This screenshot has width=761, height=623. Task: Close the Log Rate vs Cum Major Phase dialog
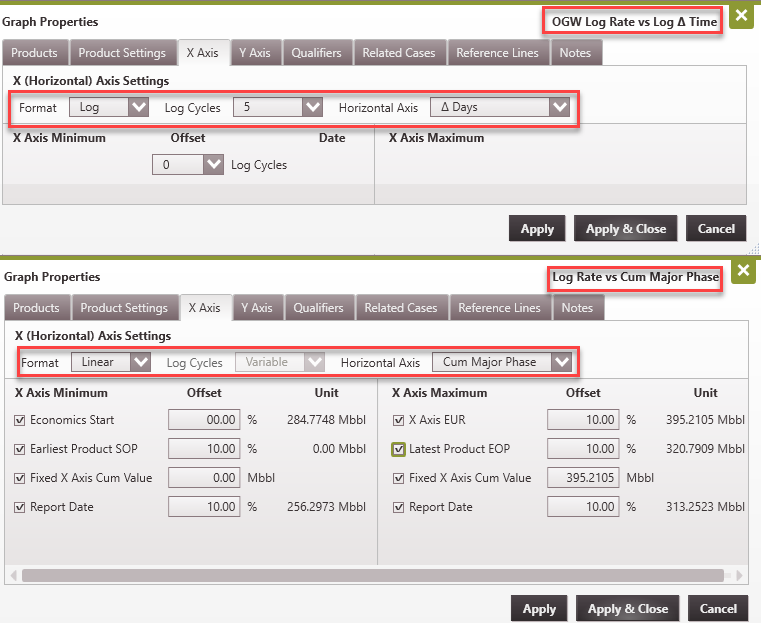pos(743,271)
